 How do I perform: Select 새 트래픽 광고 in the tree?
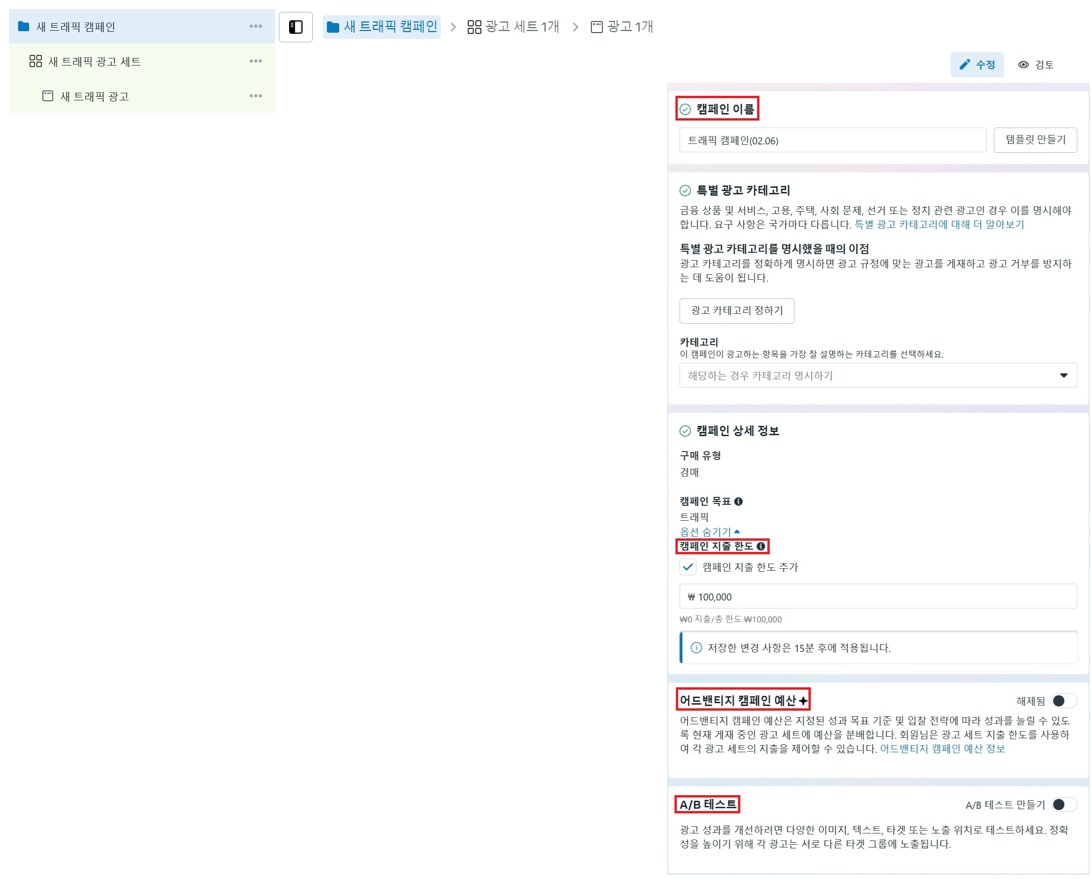click(142, 96)
